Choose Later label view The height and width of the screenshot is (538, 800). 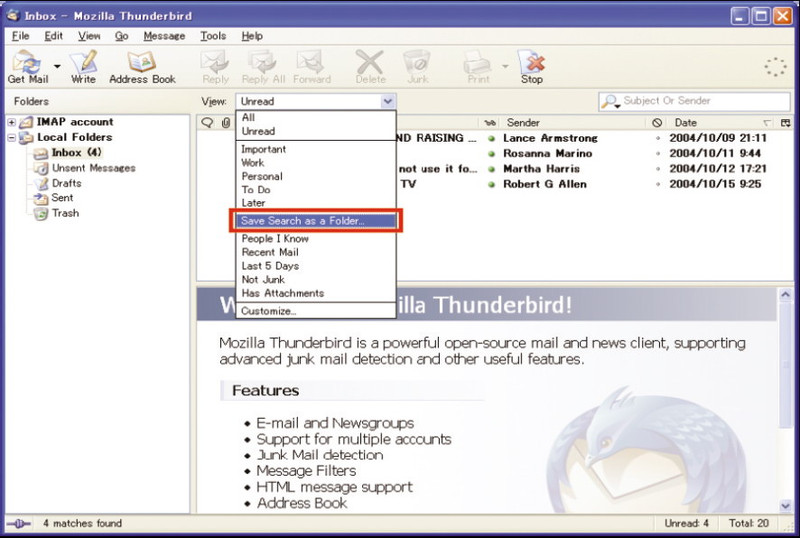pyautogui.click(x=316, y=203)
